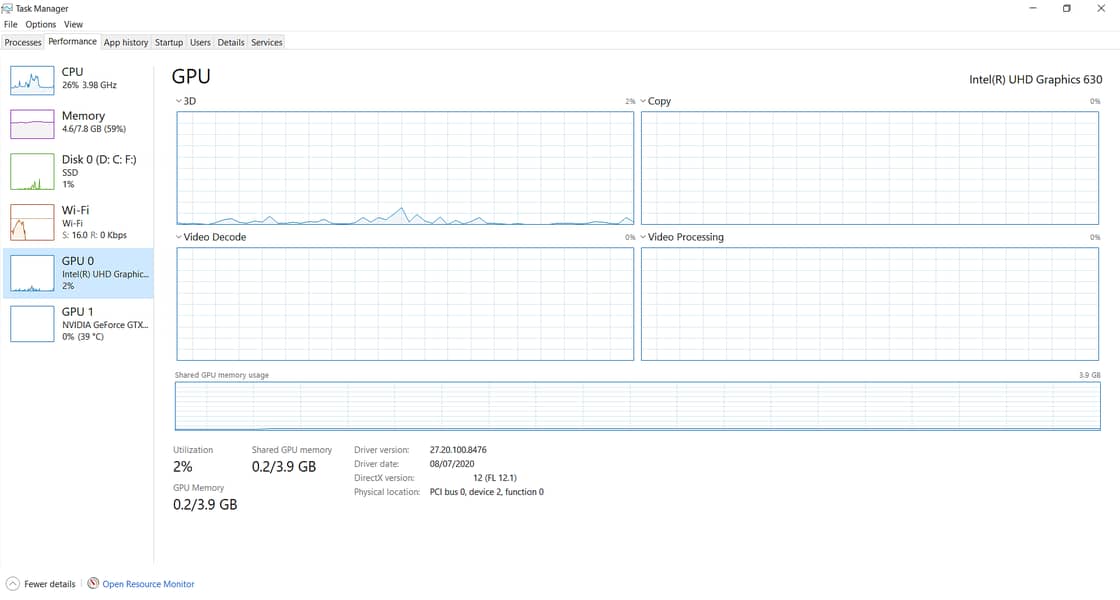Click the Resource Monitor icon
Image resolution: width=1120 pixels, height=600 pixels.
coord(93,584)
